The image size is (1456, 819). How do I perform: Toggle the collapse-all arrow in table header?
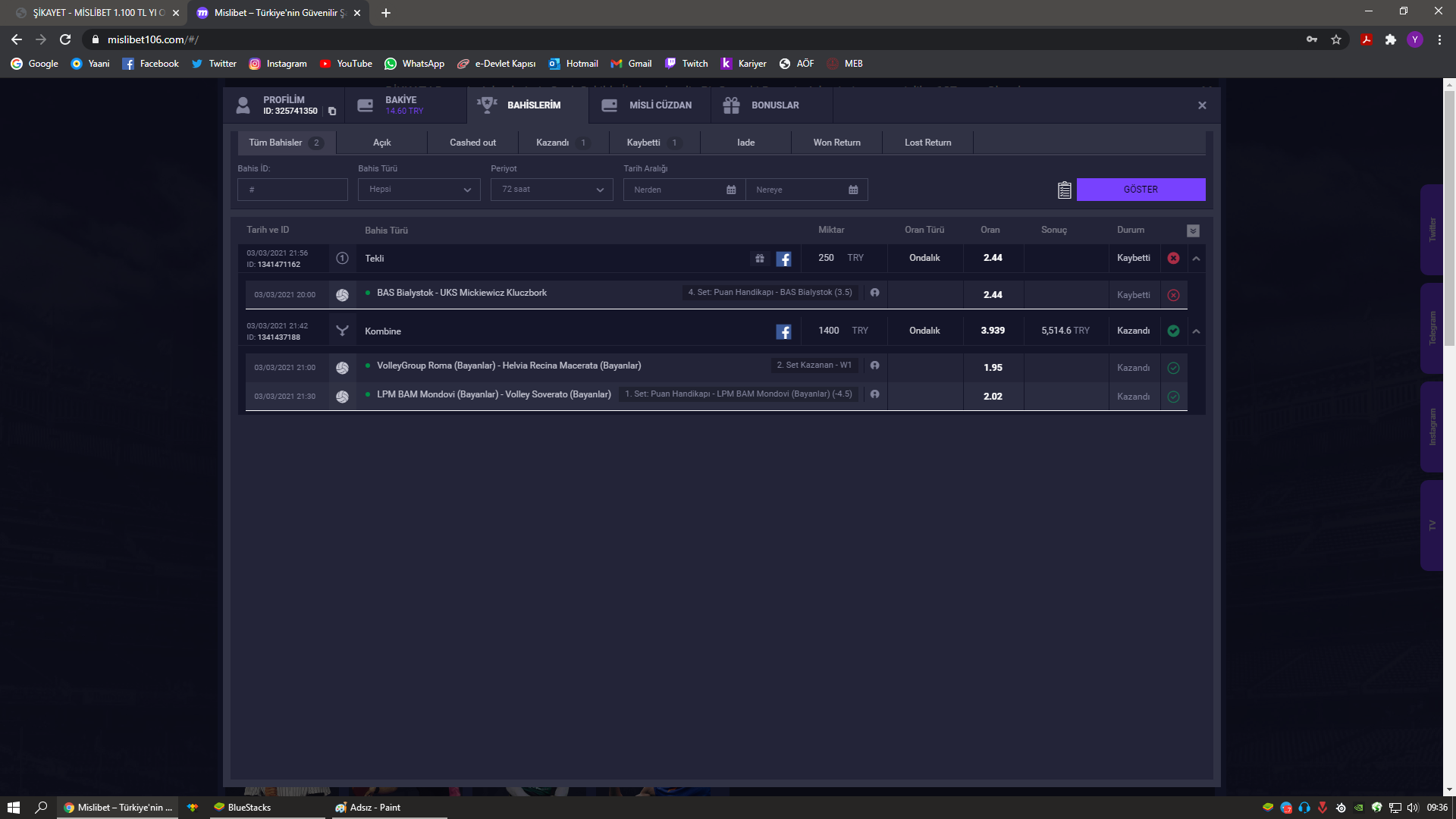(x=1193, y=231)
